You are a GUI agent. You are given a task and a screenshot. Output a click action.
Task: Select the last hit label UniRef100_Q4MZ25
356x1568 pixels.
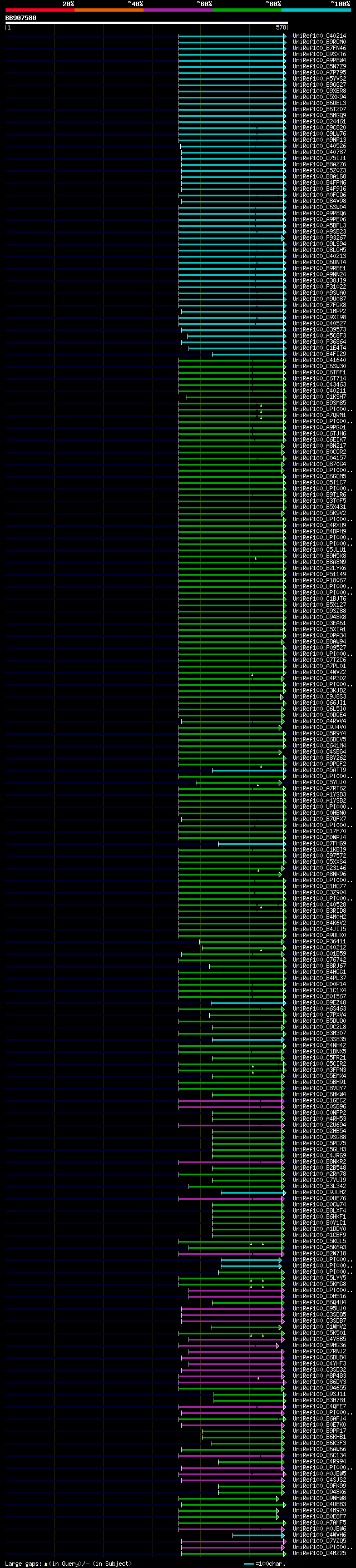click(319, 1554)
